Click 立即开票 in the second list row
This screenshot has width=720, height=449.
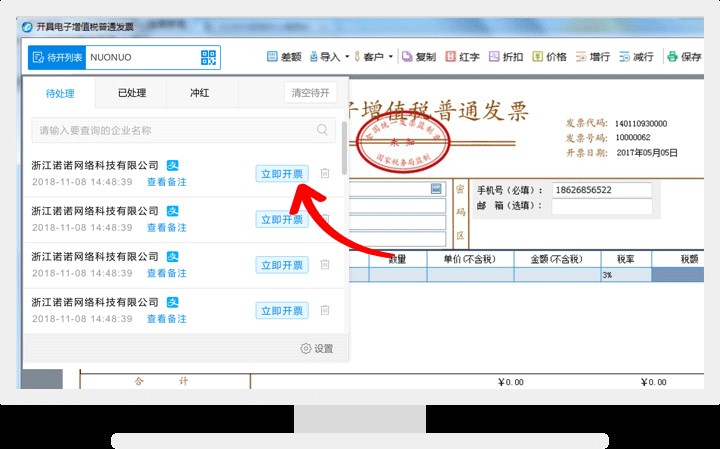pyautogui.click(x=282, y=219)
